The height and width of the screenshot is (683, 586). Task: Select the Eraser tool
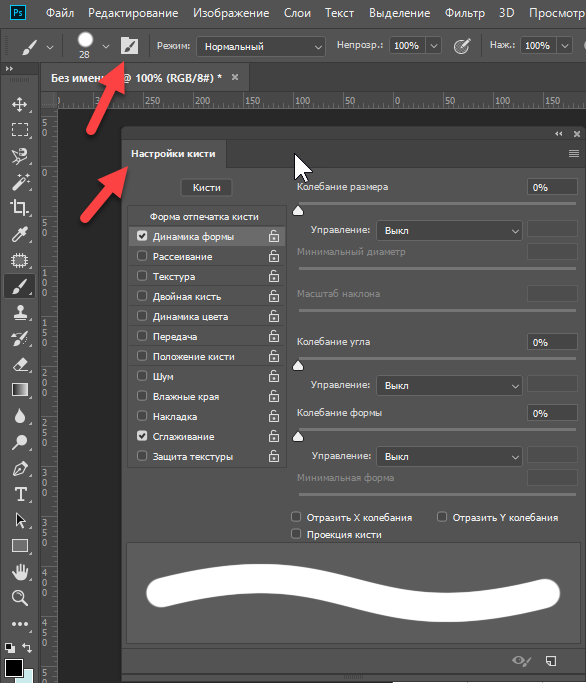(x=20, y=364)
